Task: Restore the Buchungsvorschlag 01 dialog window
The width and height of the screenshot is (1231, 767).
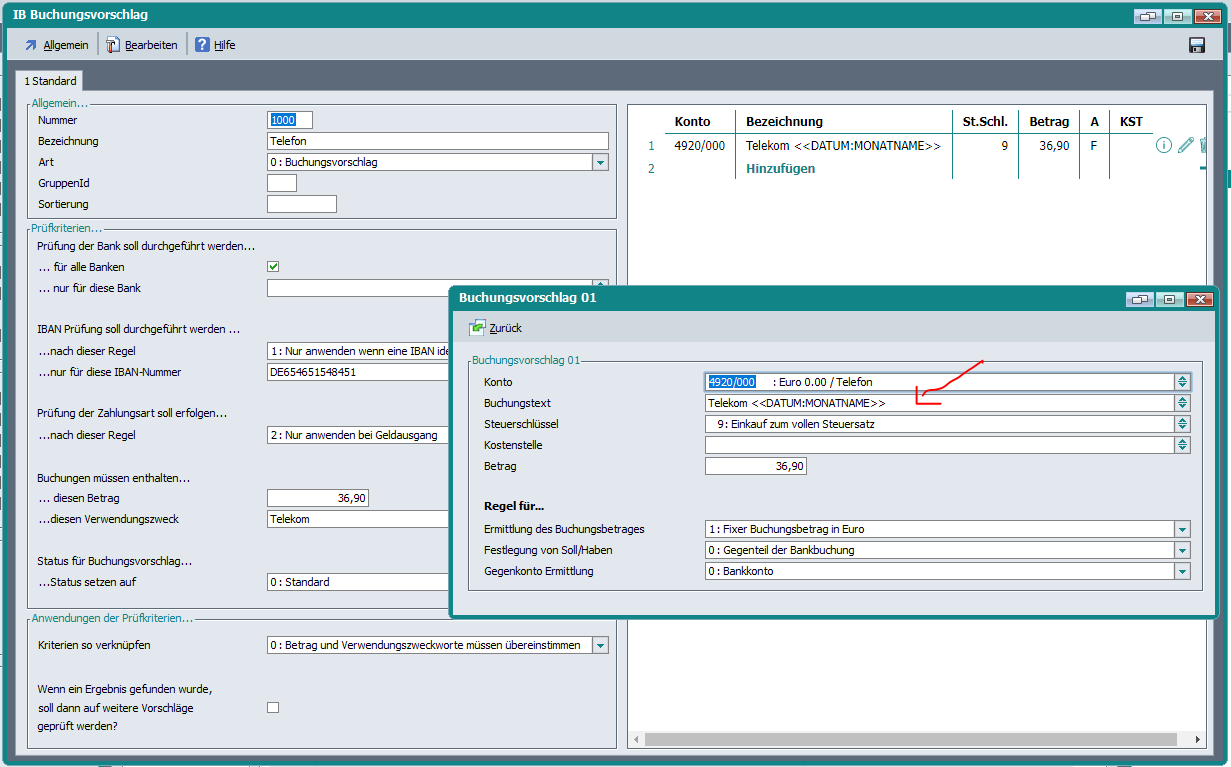Action: pyautogui.click(x=1139, y=299)
